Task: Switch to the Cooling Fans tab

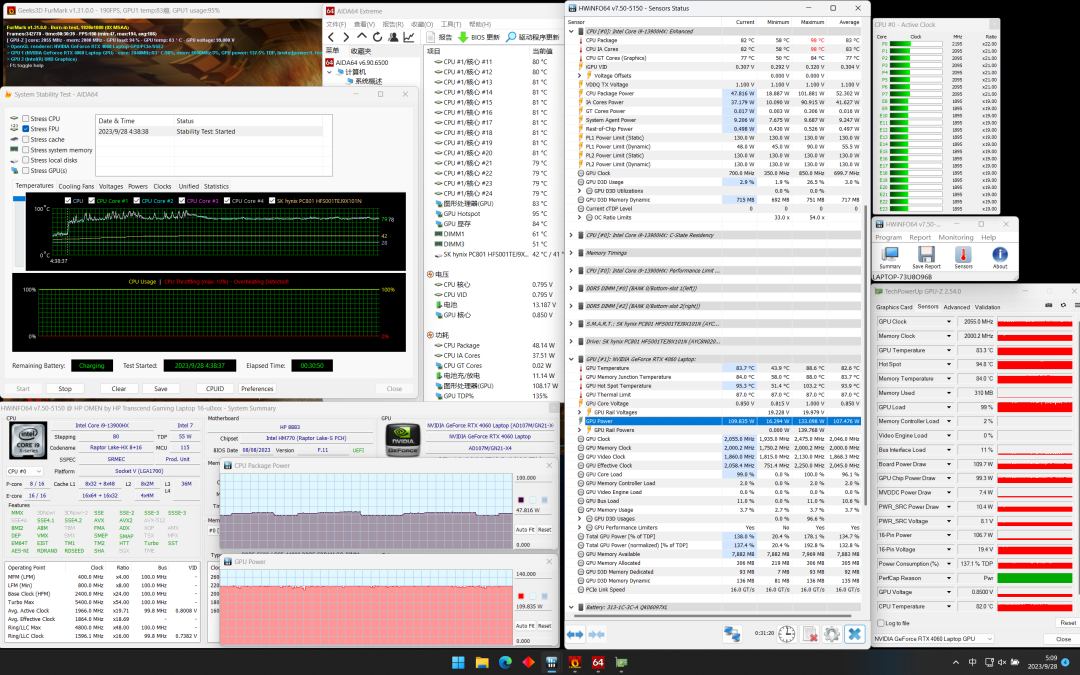Action: [x=76, y=186]
